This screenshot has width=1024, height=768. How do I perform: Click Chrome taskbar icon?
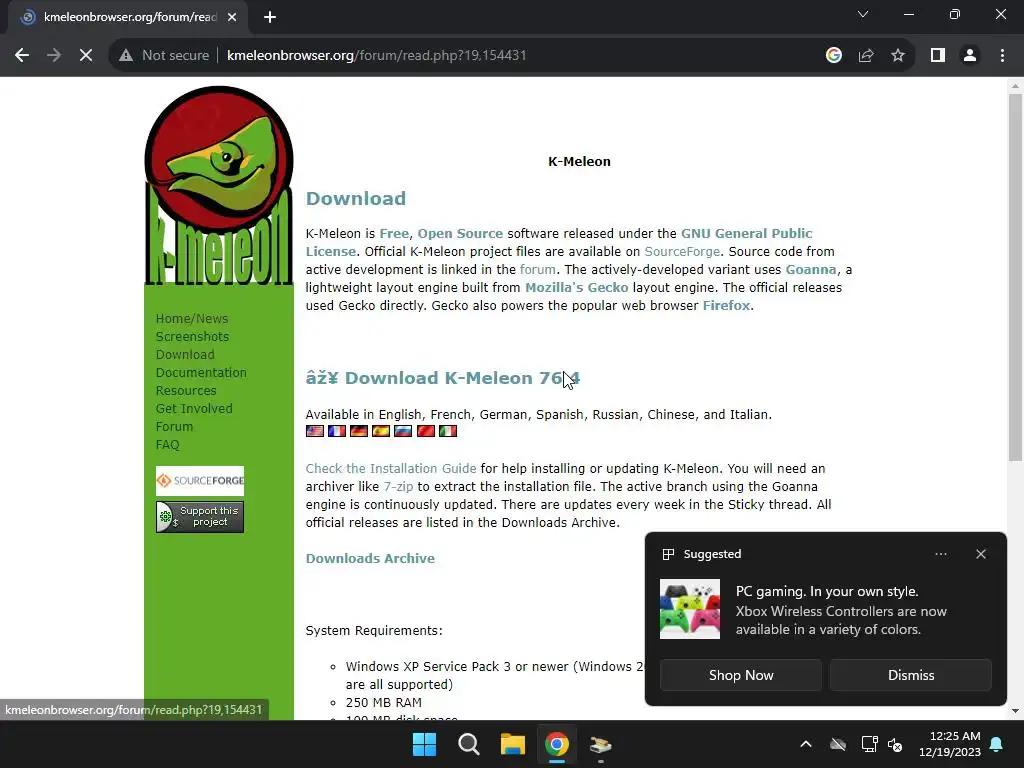[x=556, y=744]
